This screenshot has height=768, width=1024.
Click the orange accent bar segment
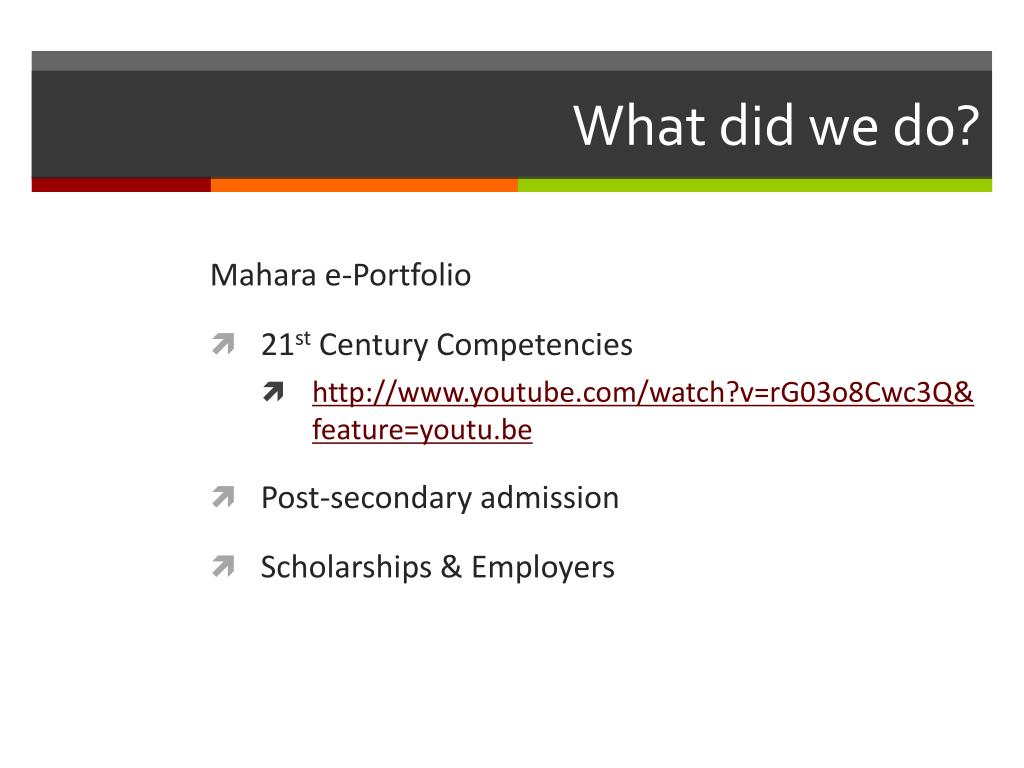(364, 185)
